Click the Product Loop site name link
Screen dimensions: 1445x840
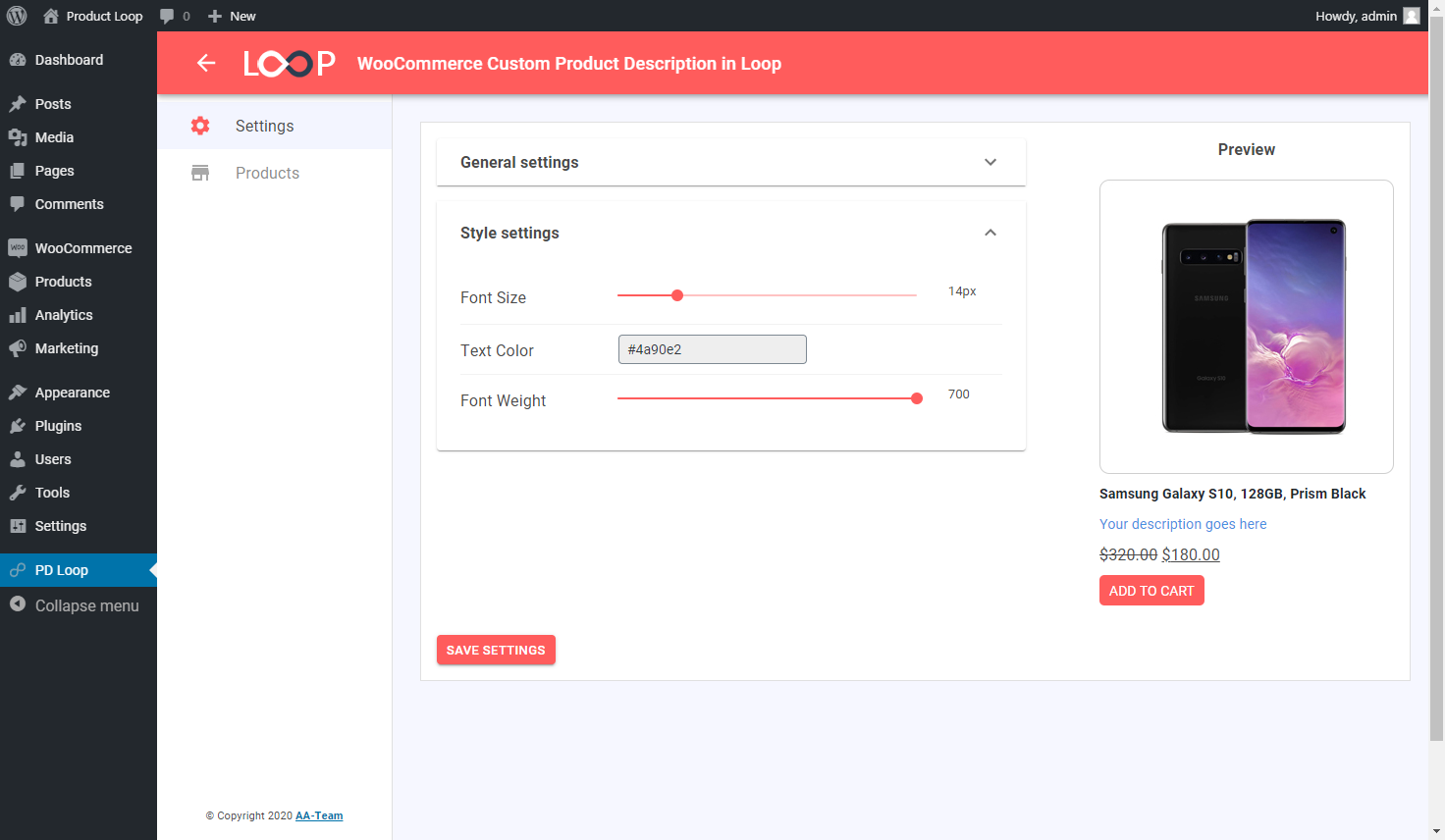(93, 16)
